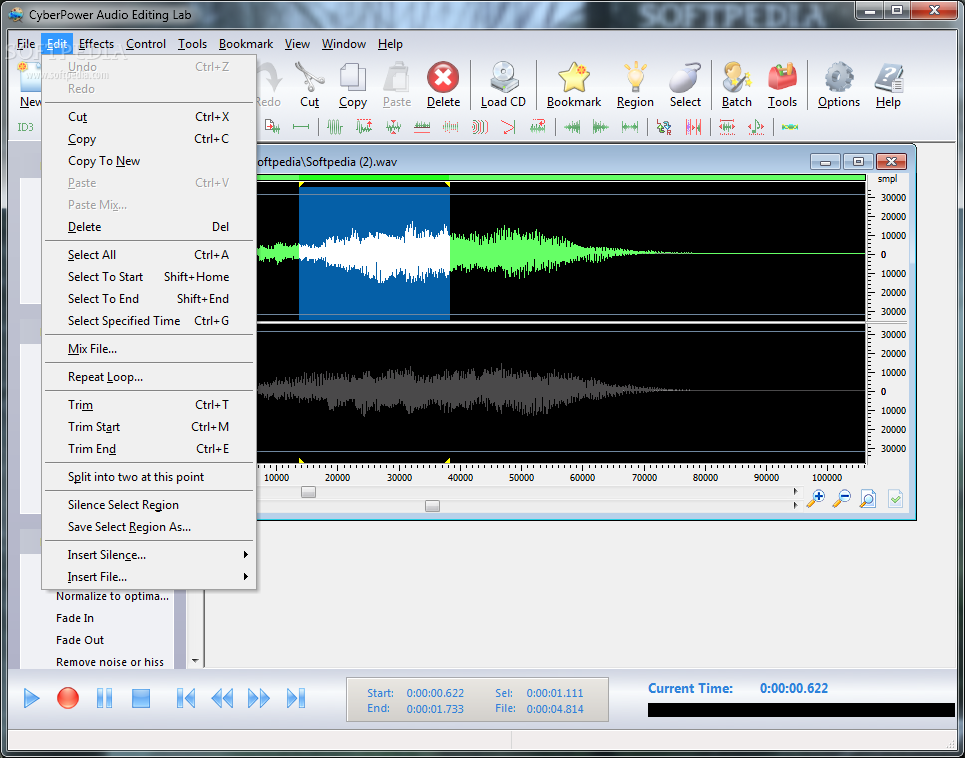This screenshot has width=965, height=758.
Task: Click the swap L/R channels icon
Action: [x=663, y=127]
